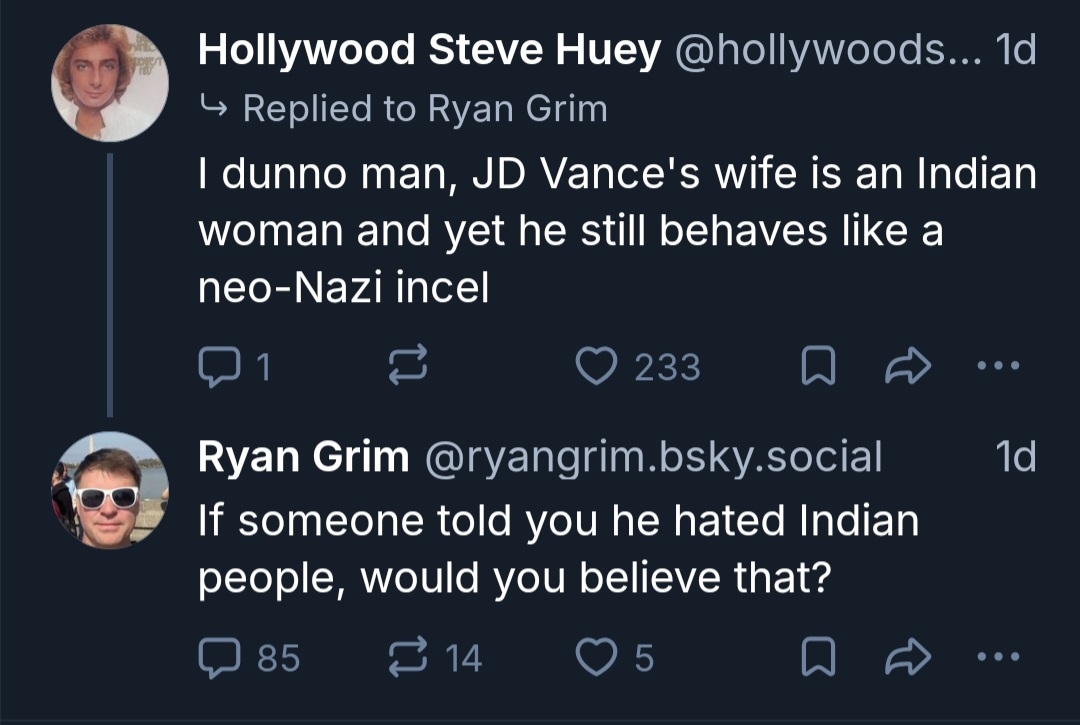Reply to Ryan Grim's post
The width and height of the screenshot is (1080, 725).
click(216, 657)
